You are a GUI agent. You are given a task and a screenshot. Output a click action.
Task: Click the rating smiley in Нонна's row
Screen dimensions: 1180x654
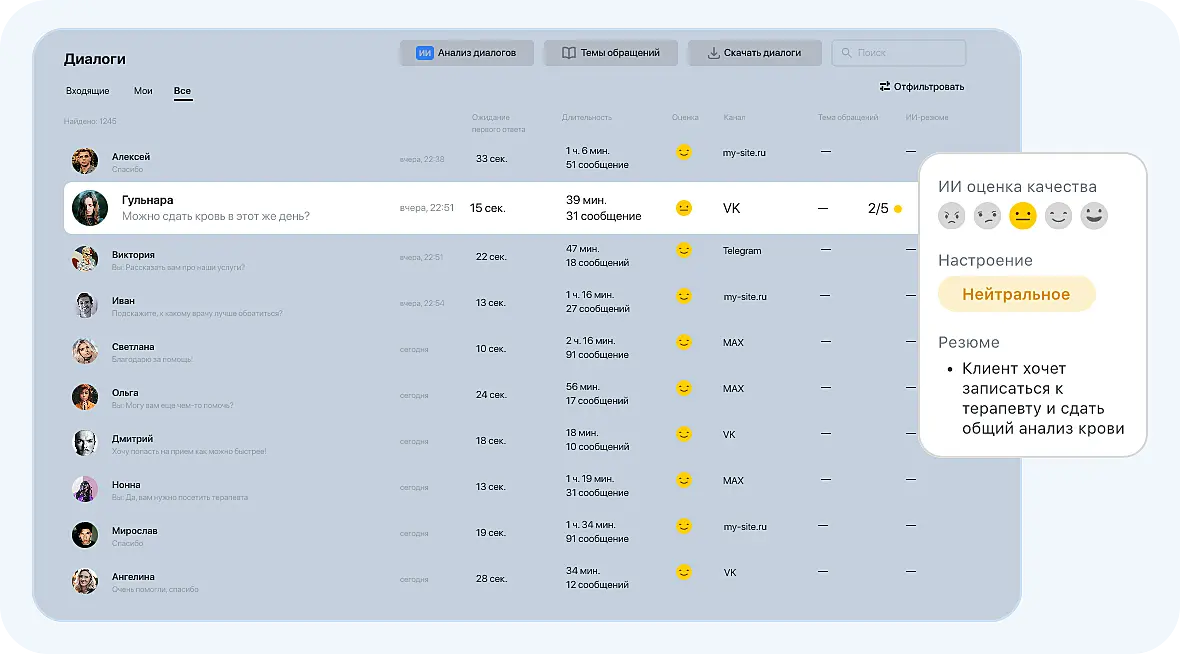coord(683,480)
